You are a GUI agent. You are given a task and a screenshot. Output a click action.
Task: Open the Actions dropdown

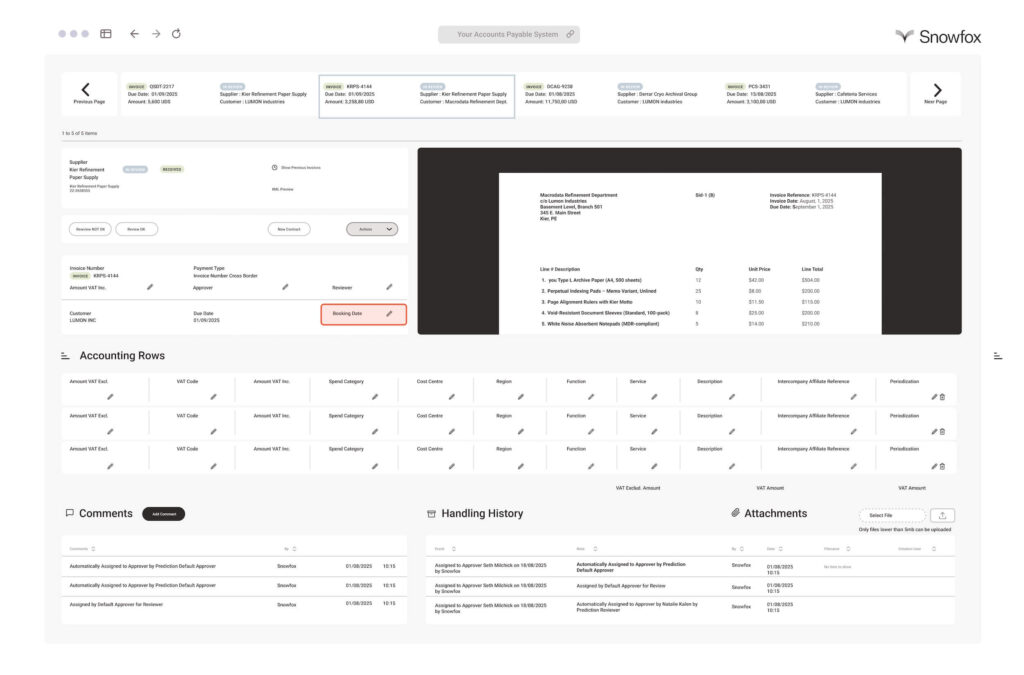click(x=372, y=229)
